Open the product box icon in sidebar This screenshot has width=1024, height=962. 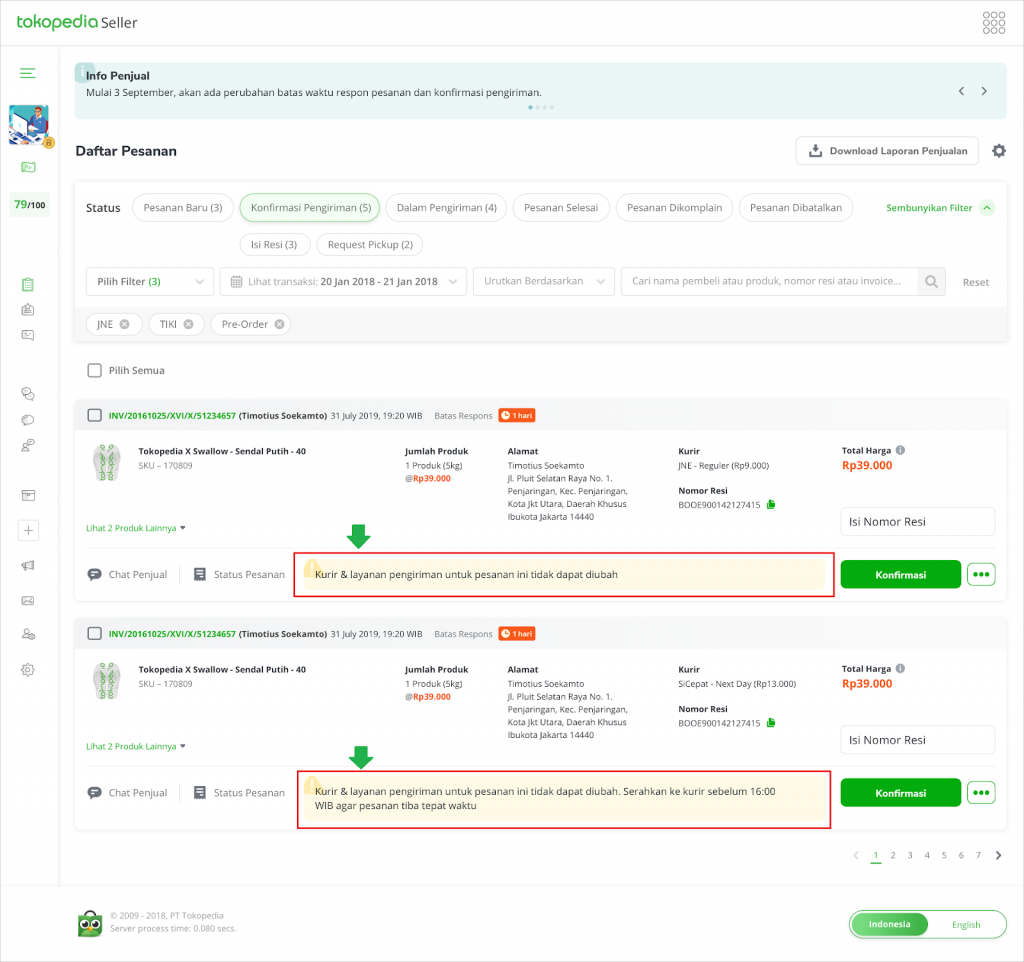(x=28, y=496)
